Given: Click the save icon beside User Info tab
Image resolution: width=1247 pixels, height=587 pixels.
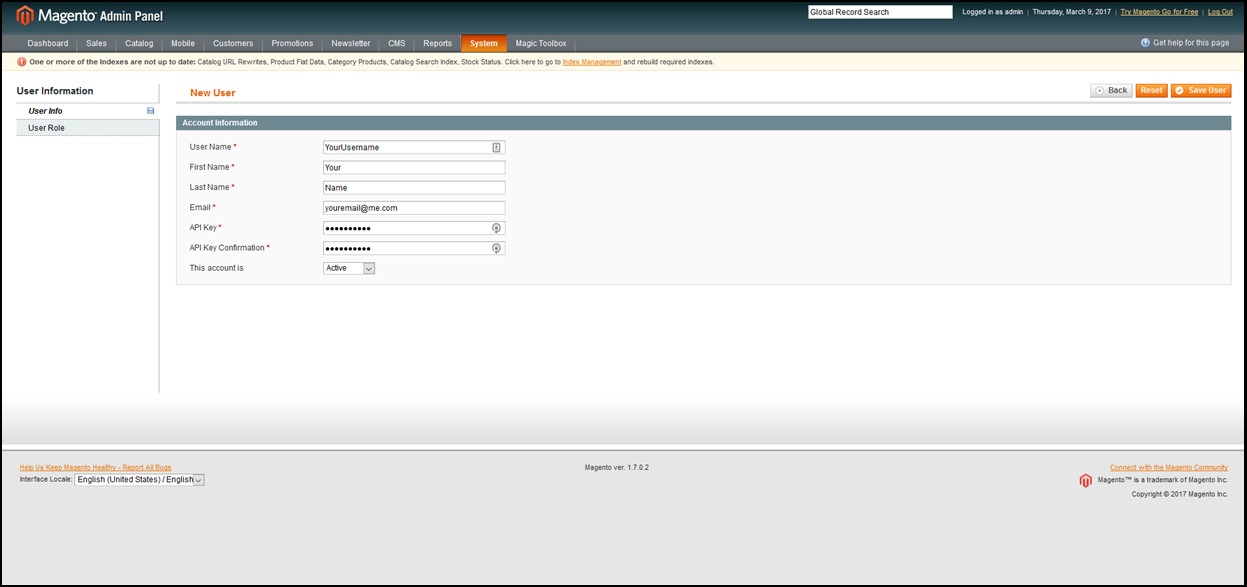Looking at the screenshot, I should tap(151, 111).
